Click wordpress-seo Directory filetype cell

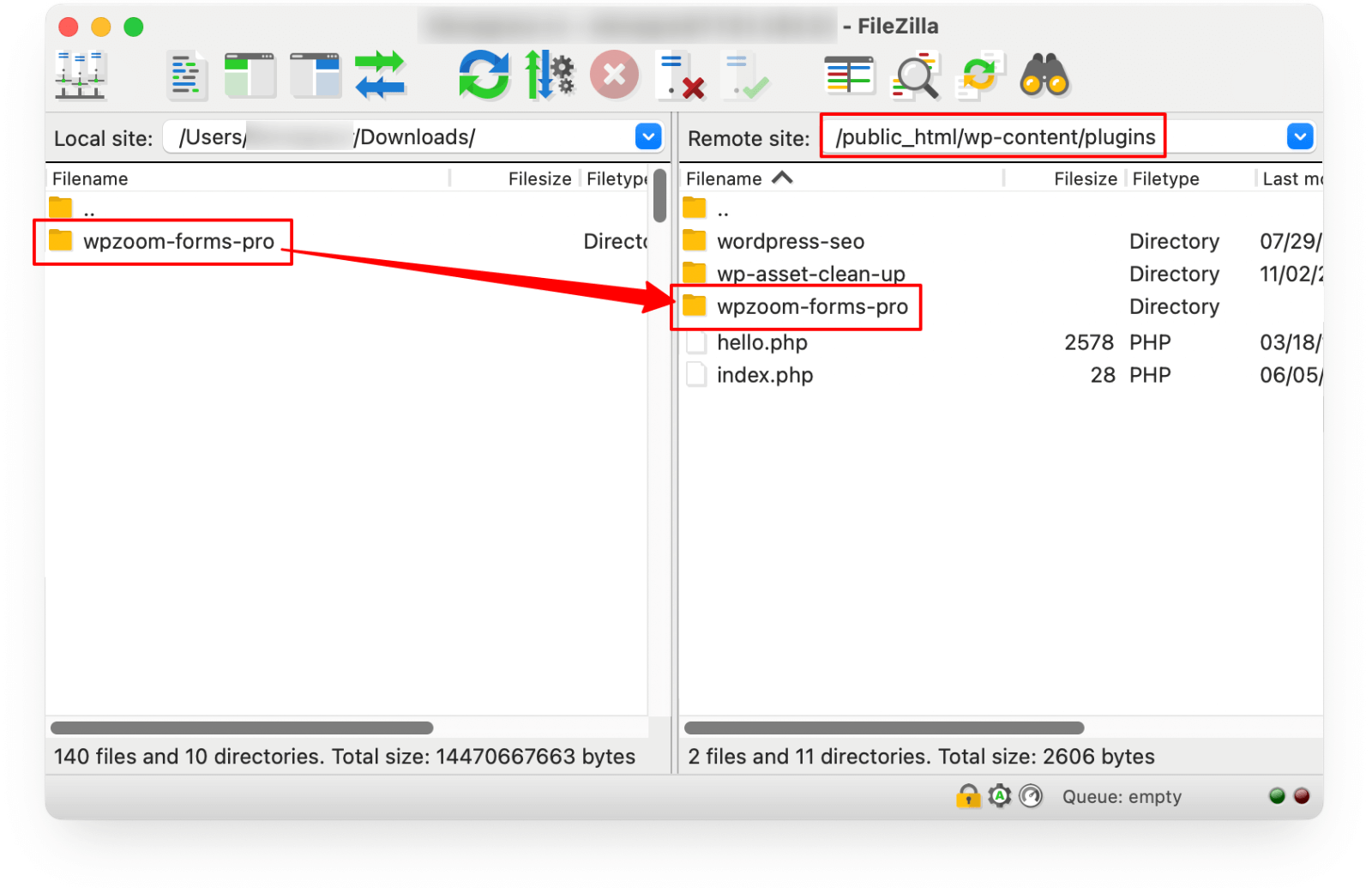[1174, 241]
